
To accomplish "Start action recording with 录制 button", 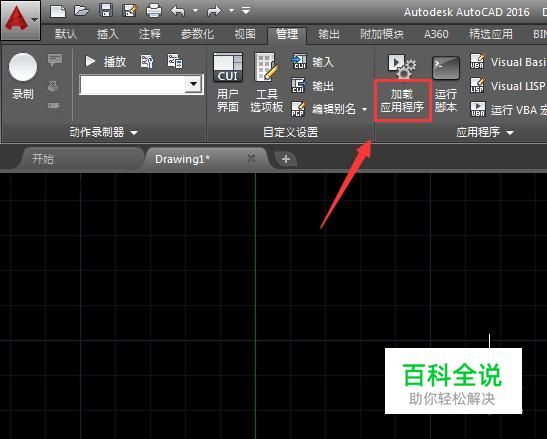I will click(23, 77).
